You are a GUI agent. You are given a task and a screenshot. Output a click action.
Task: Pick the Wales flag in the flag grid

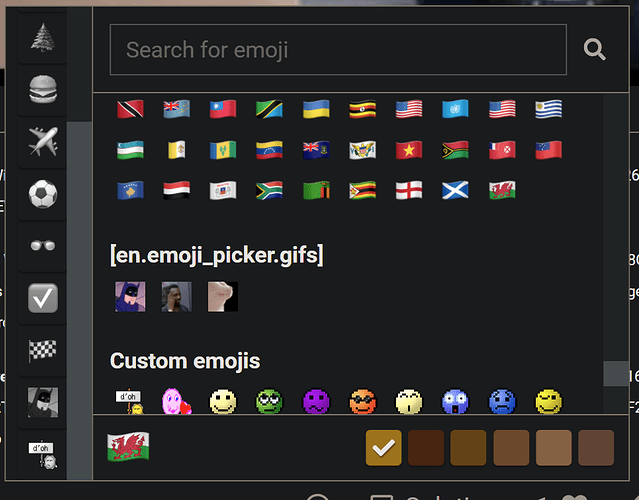point(502,190)
